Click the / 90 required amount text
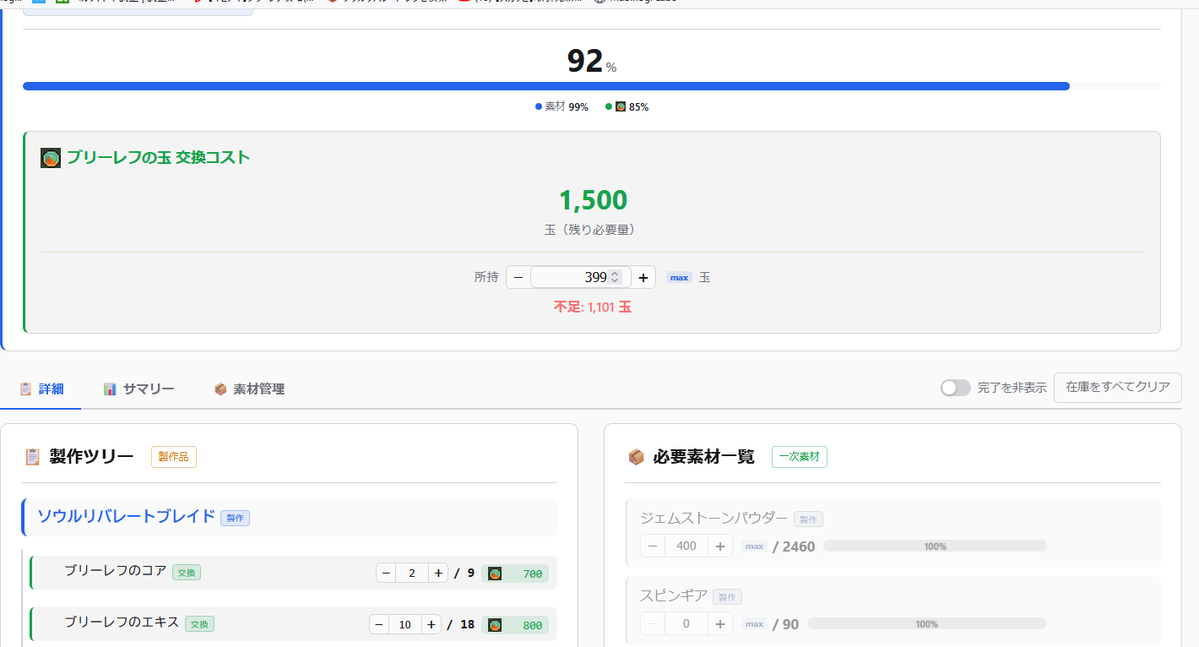 pos(785,625)
